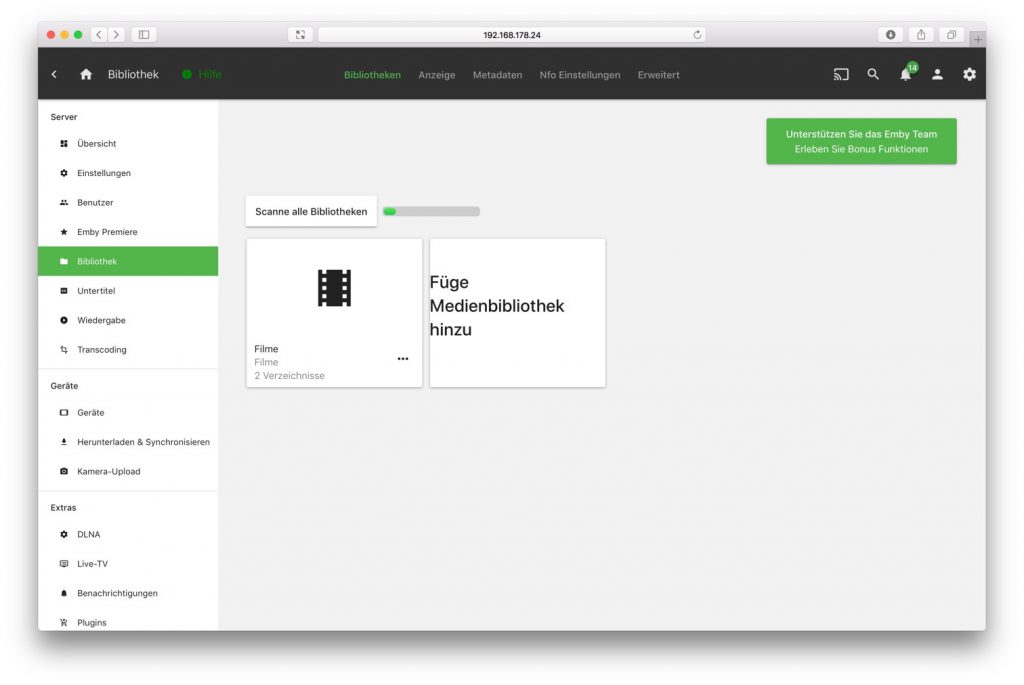
Task: Click the Safari fullscreen reader icon
Action: pos(300,35)
